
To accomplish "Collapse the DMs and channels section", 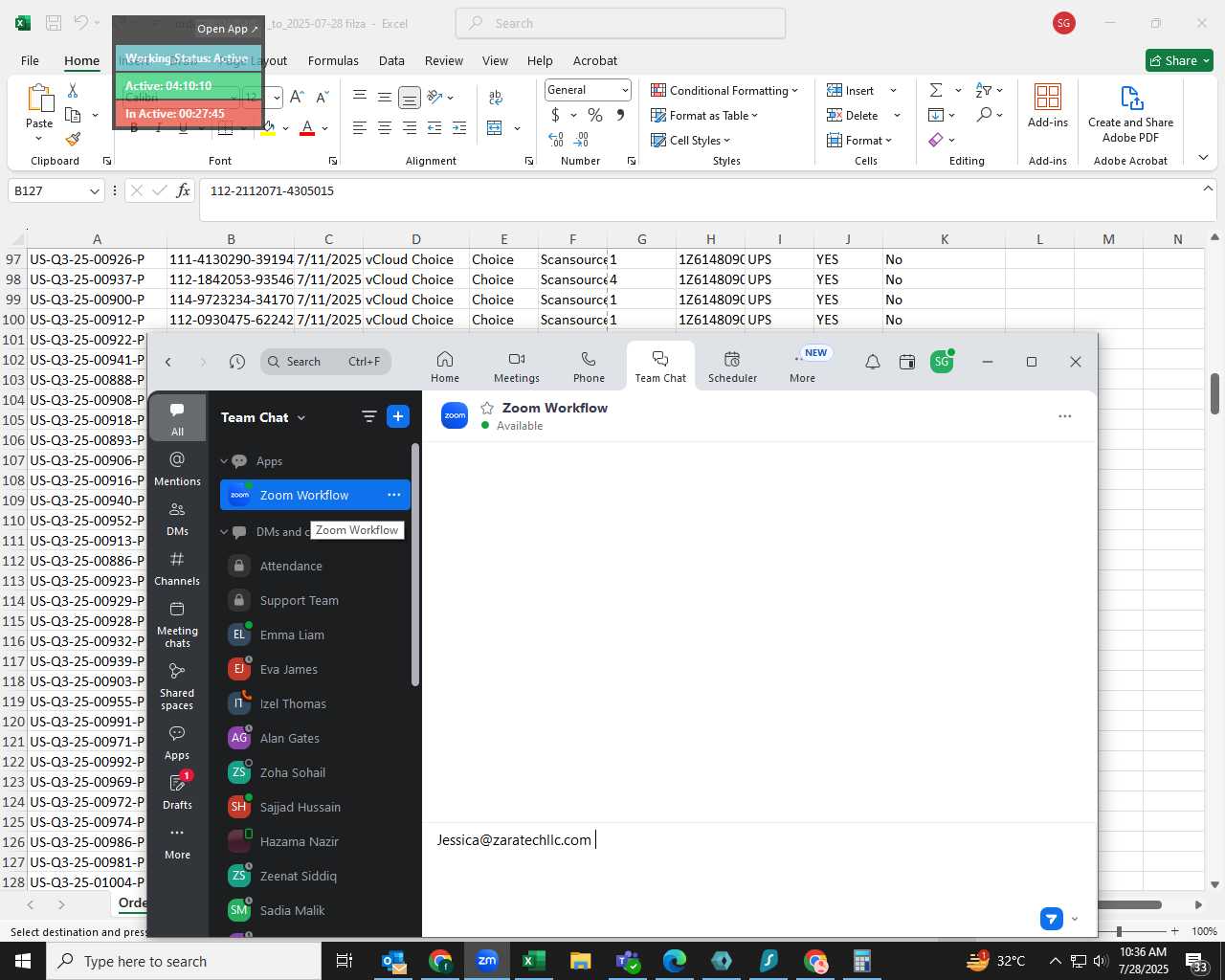I will click(x=225, y=532).
